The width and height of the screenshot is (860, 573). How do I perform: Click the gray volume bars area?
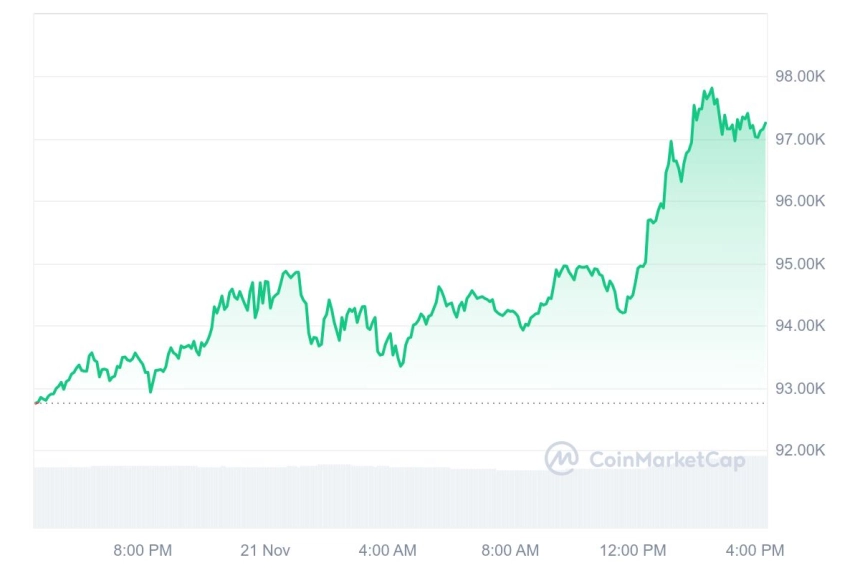(400, 496)
